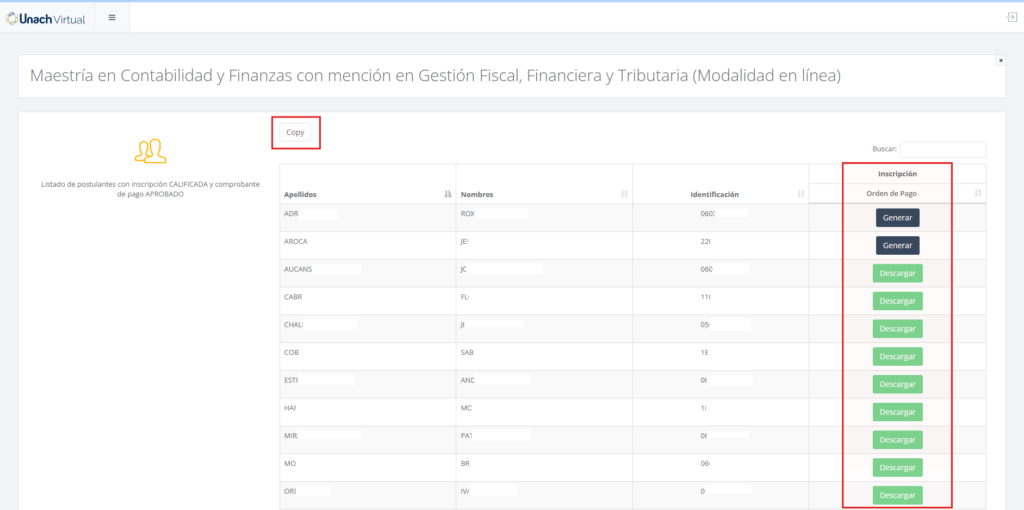Click the yellow applicants group icon
The image size is (1024, 510).
[150, 151]
